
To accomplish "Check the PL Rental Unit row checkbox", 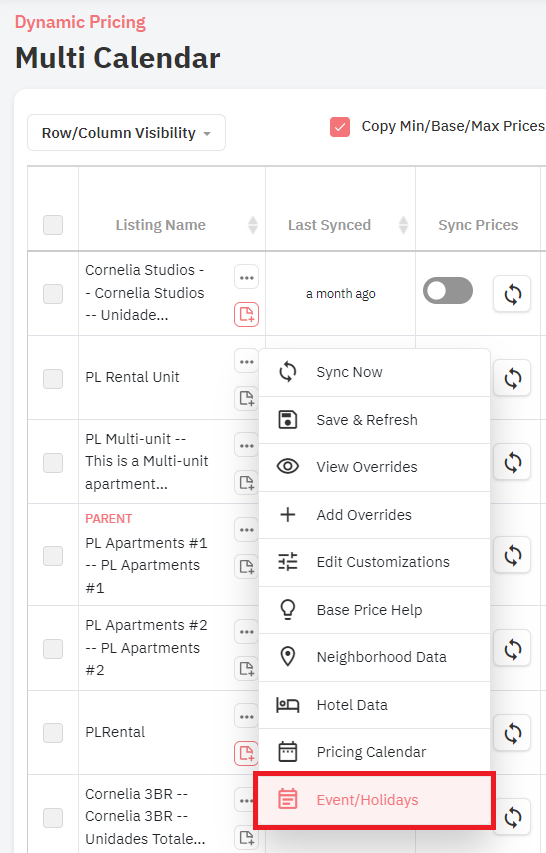I will [53, 379].
